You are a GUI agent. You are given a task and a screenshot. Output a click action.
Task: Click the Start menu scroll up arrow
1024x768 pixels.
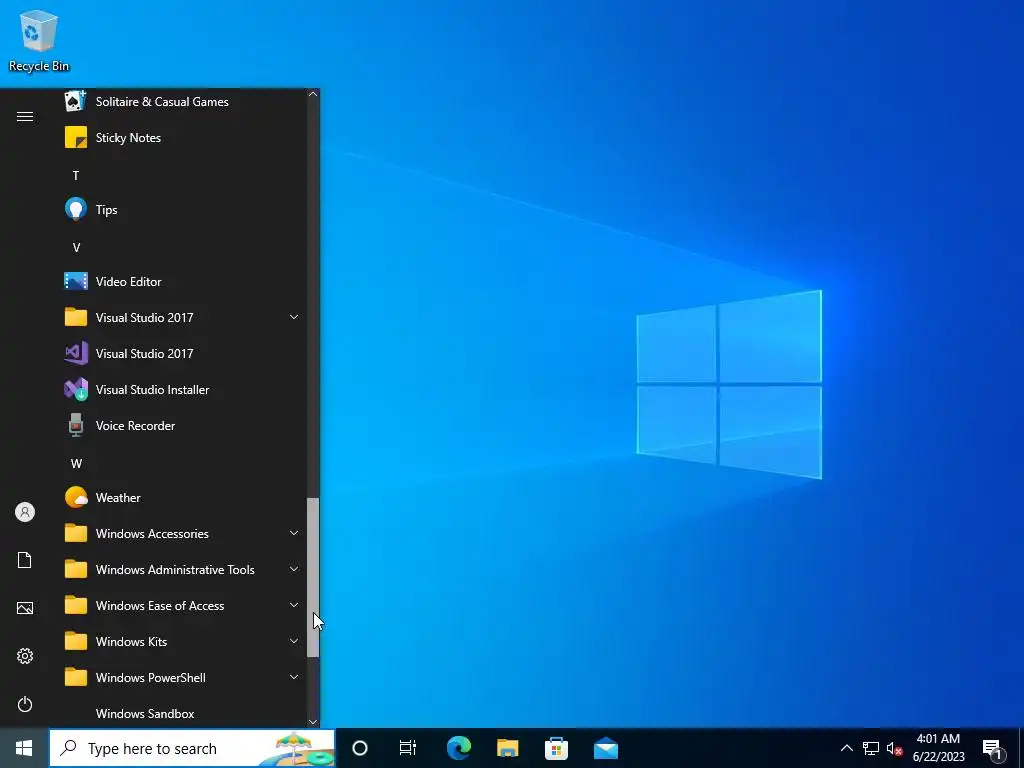[x=313, y=95]
